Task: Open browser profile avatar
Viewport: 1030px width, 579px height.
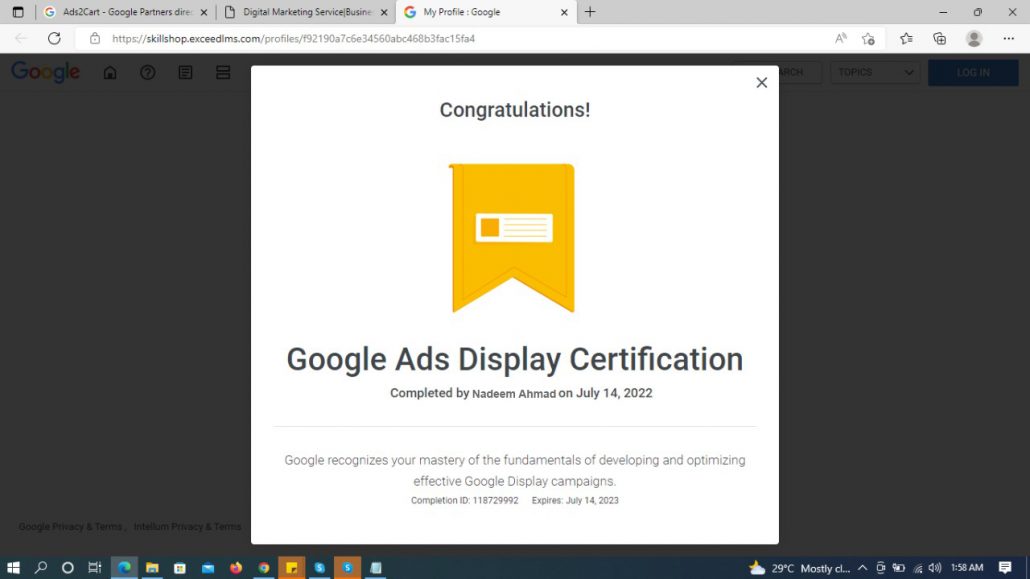Action: coord(974,38)
